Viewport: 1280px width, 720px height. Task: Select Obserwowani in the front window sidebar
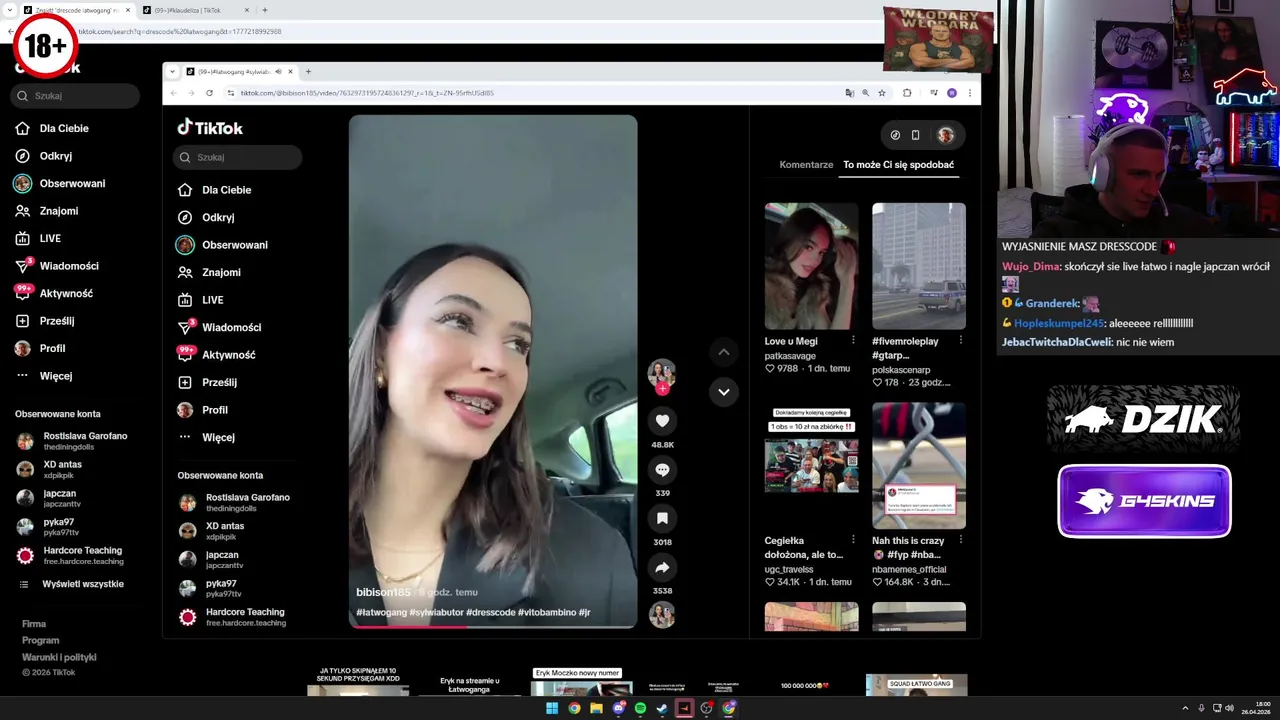coord(235,245)
